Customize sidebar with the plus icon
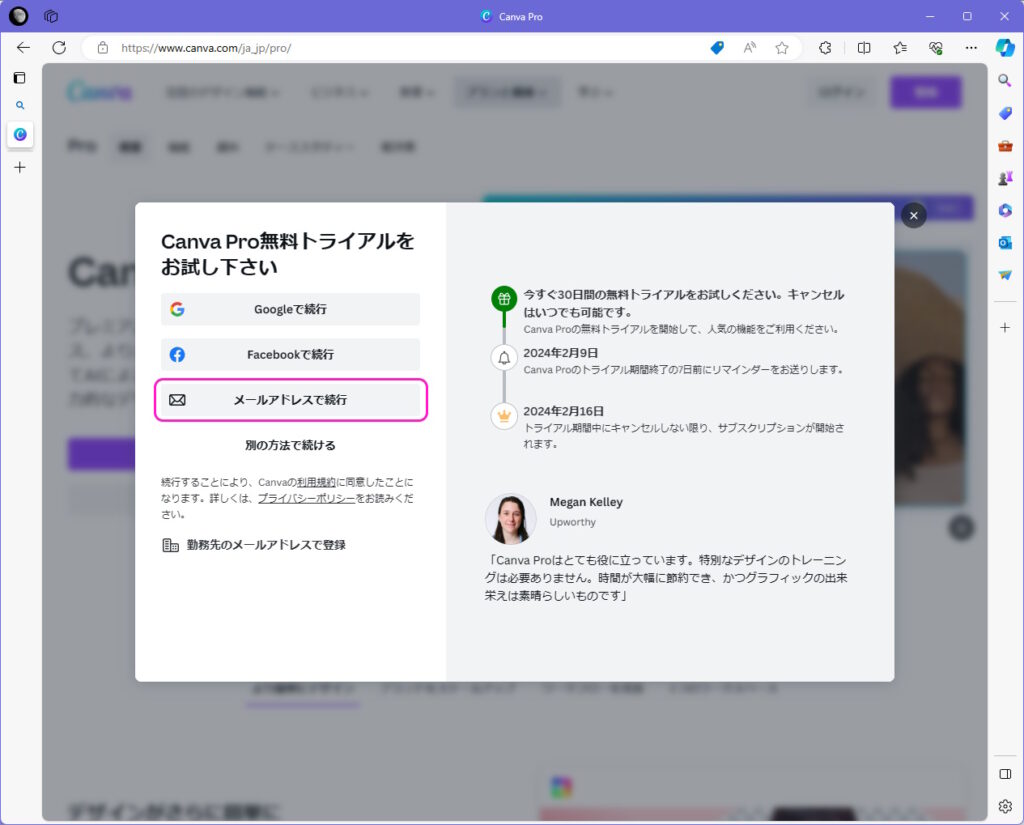This screenshot has height=825, width=1024. click(x=1005, y=327)
